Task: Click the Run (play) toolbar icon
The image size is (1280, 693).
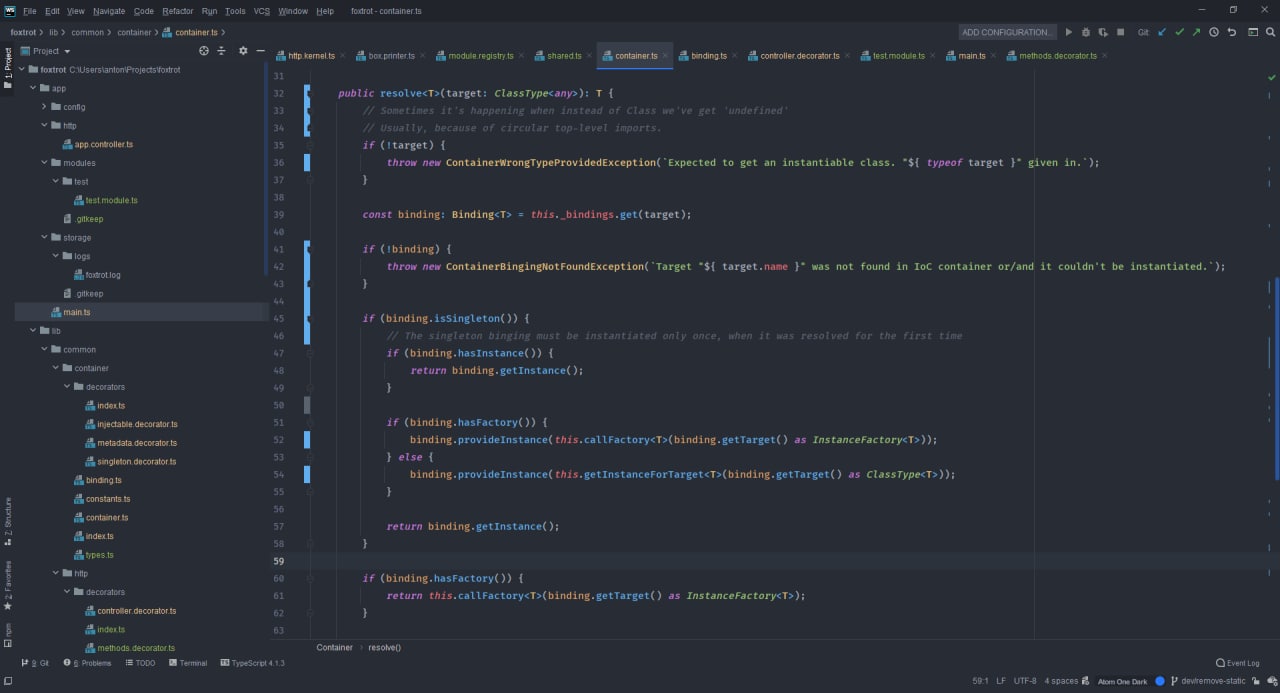Action: [x=1069, y=32]
